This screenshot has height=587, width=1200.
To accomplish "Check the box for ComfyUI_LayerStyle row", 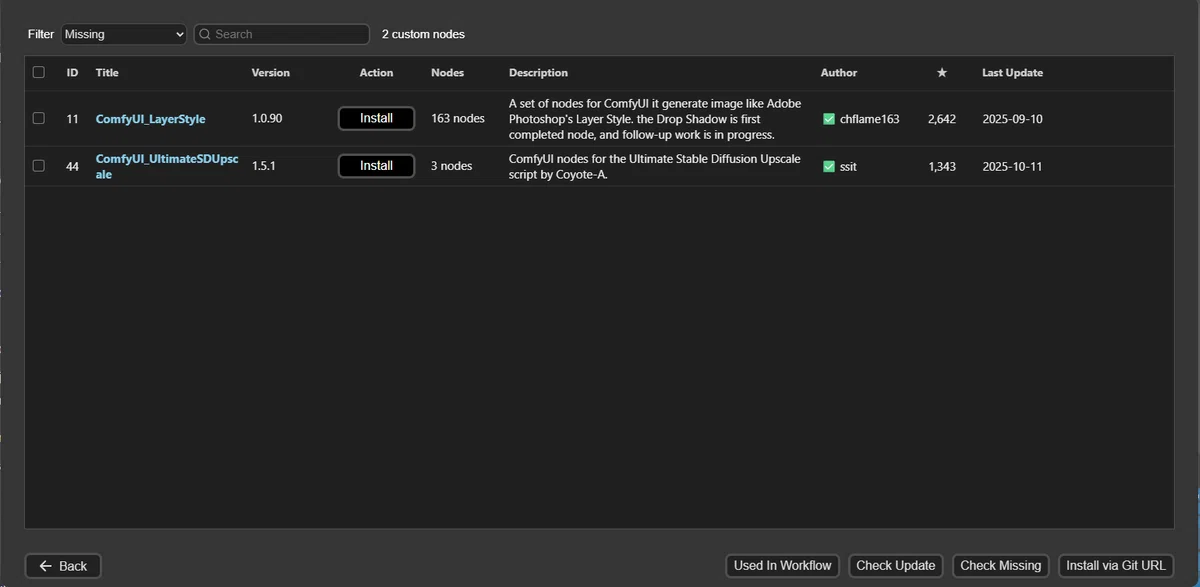I will point(39,118).
